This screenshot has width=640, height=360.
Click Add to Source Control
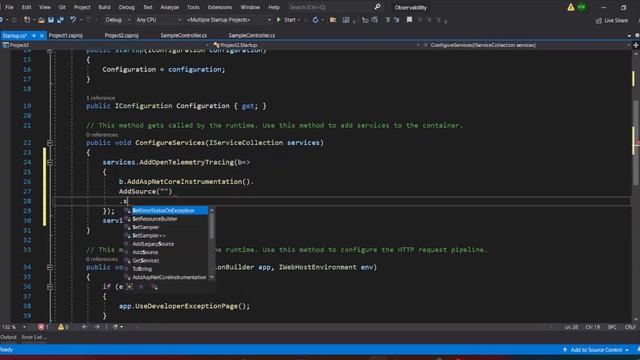[x=596, y=350]
